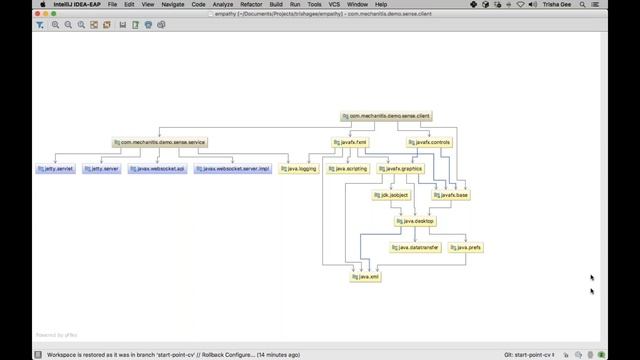Select the java.logging node

pos(299,169)
